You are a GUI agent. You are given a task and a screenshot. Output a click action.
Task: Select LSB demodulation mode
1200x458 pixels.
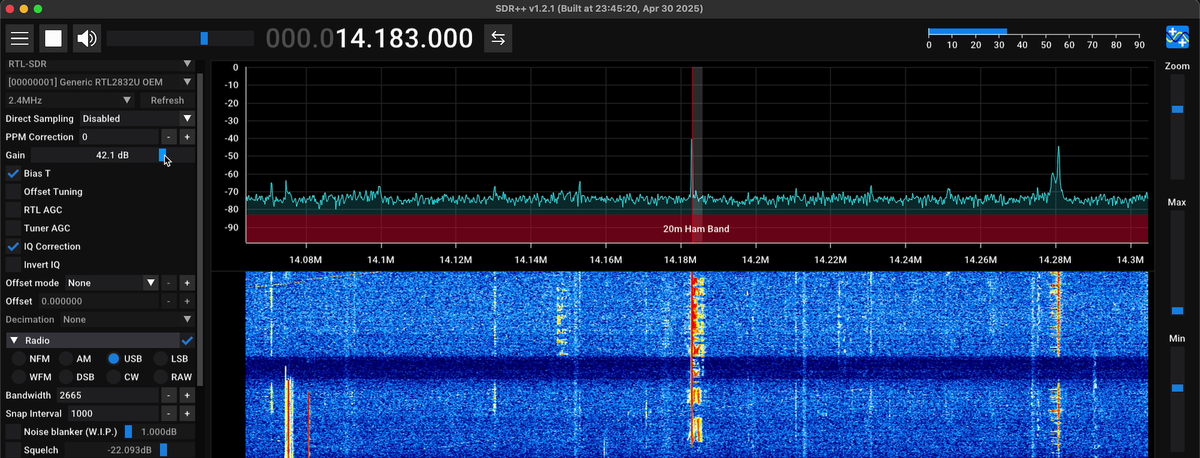point(161,358)
